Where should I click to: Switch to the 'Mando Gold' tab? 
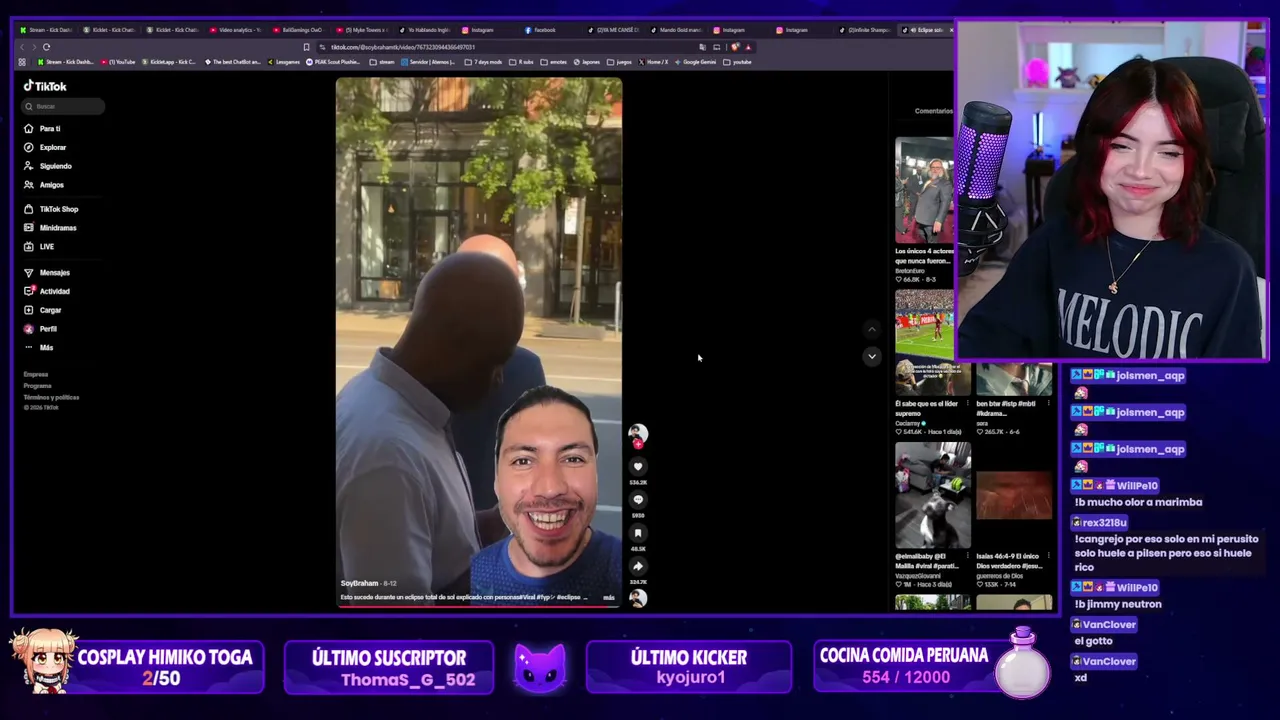pos(677,30)
